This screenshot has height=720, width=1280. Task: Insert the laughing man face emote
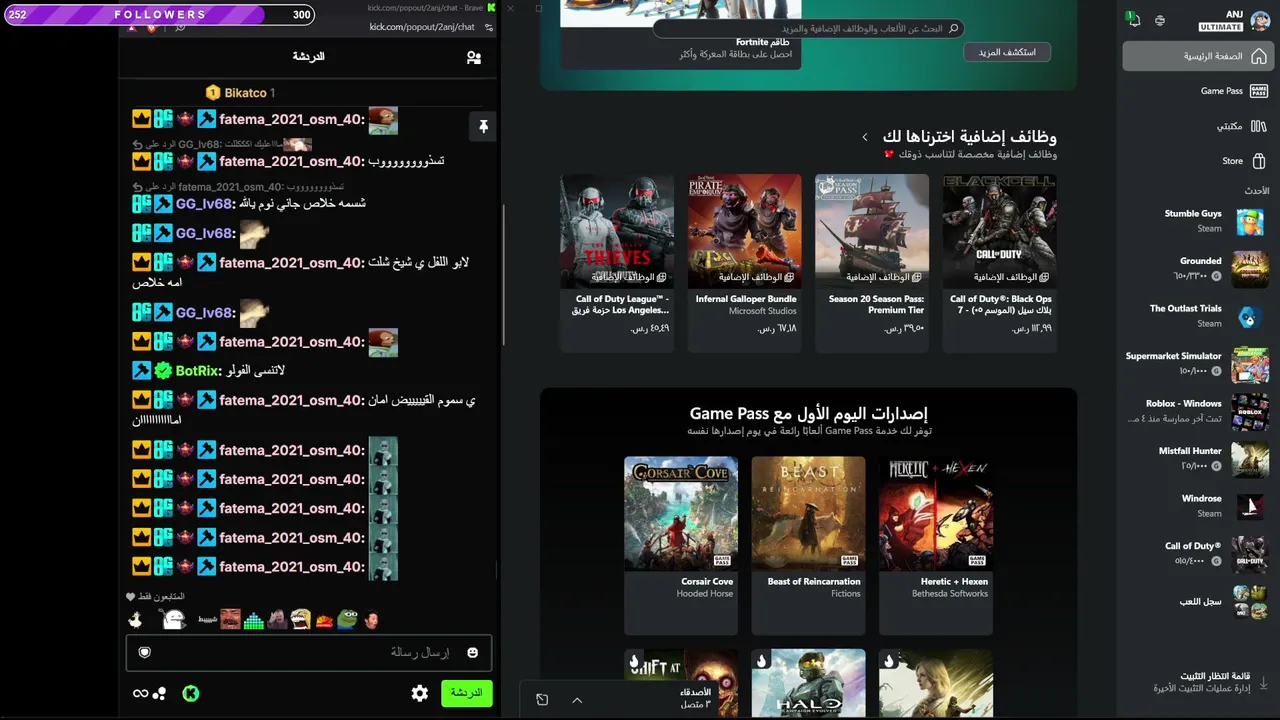pos(230,620)
